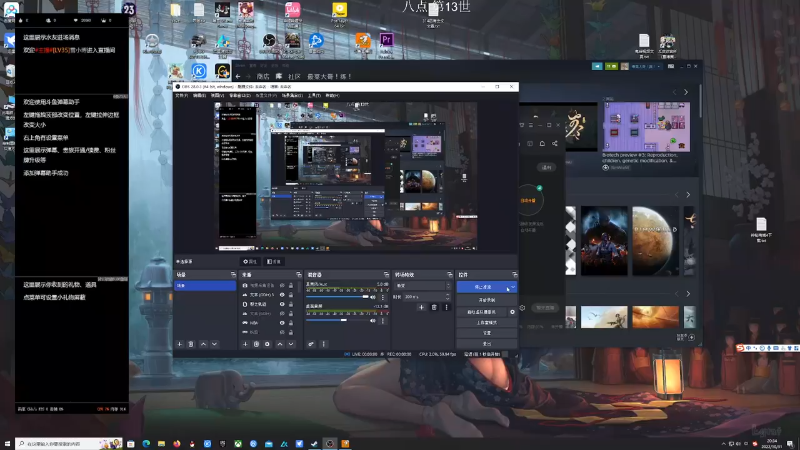Open Steam from the taskbar
This screenshot has width=800, height=450.
pyautogui.click(x=314, y=444)
